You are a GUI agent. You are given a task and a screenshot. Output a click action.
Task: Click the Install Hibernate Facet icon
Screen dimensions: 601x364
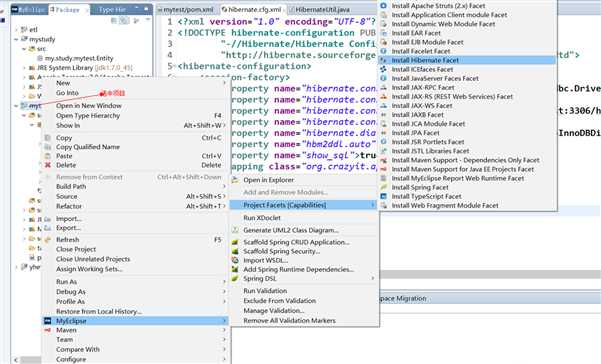click(383, 60)
